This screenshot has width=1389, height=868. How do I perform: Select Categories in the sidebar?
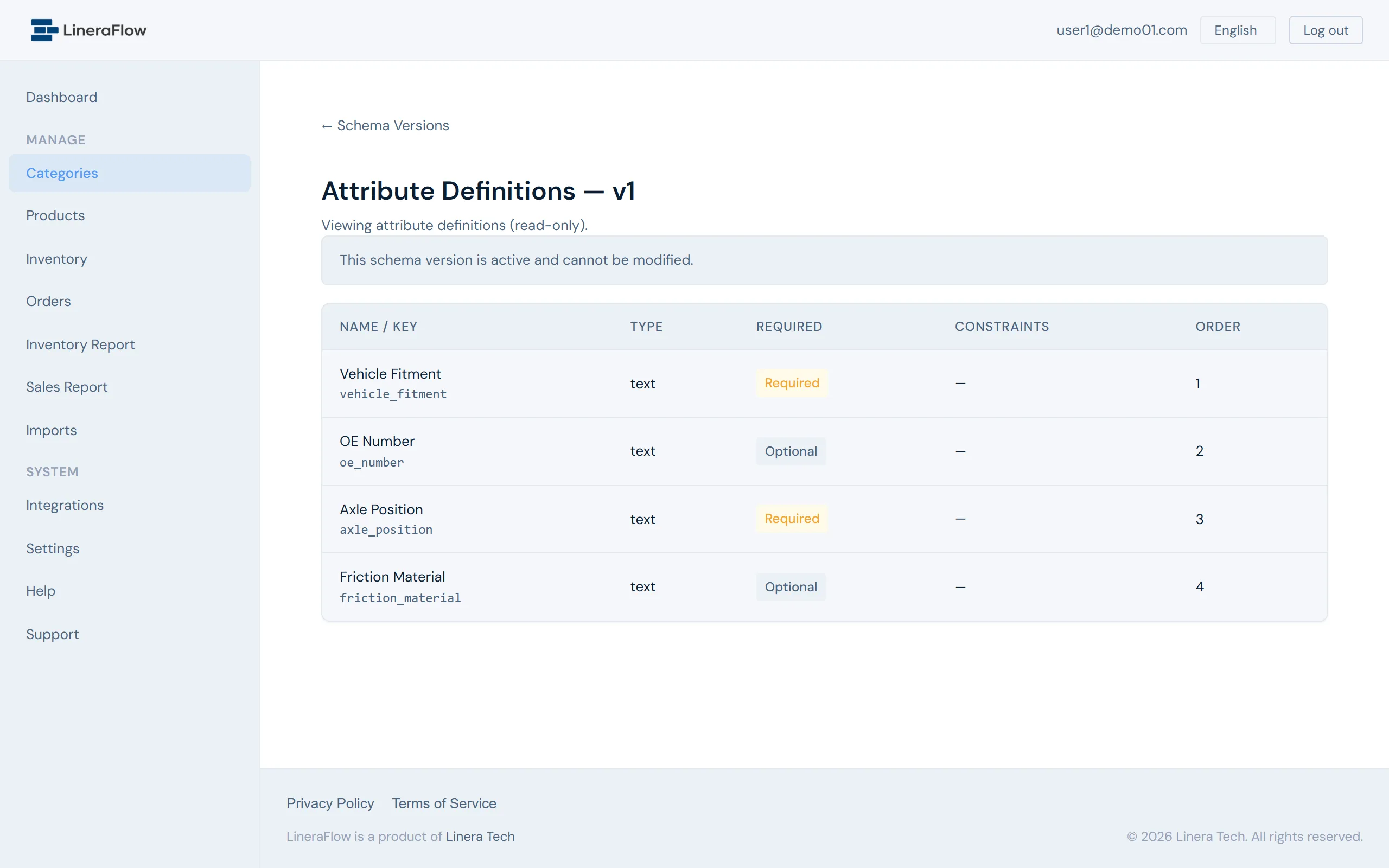click(130, 173)
